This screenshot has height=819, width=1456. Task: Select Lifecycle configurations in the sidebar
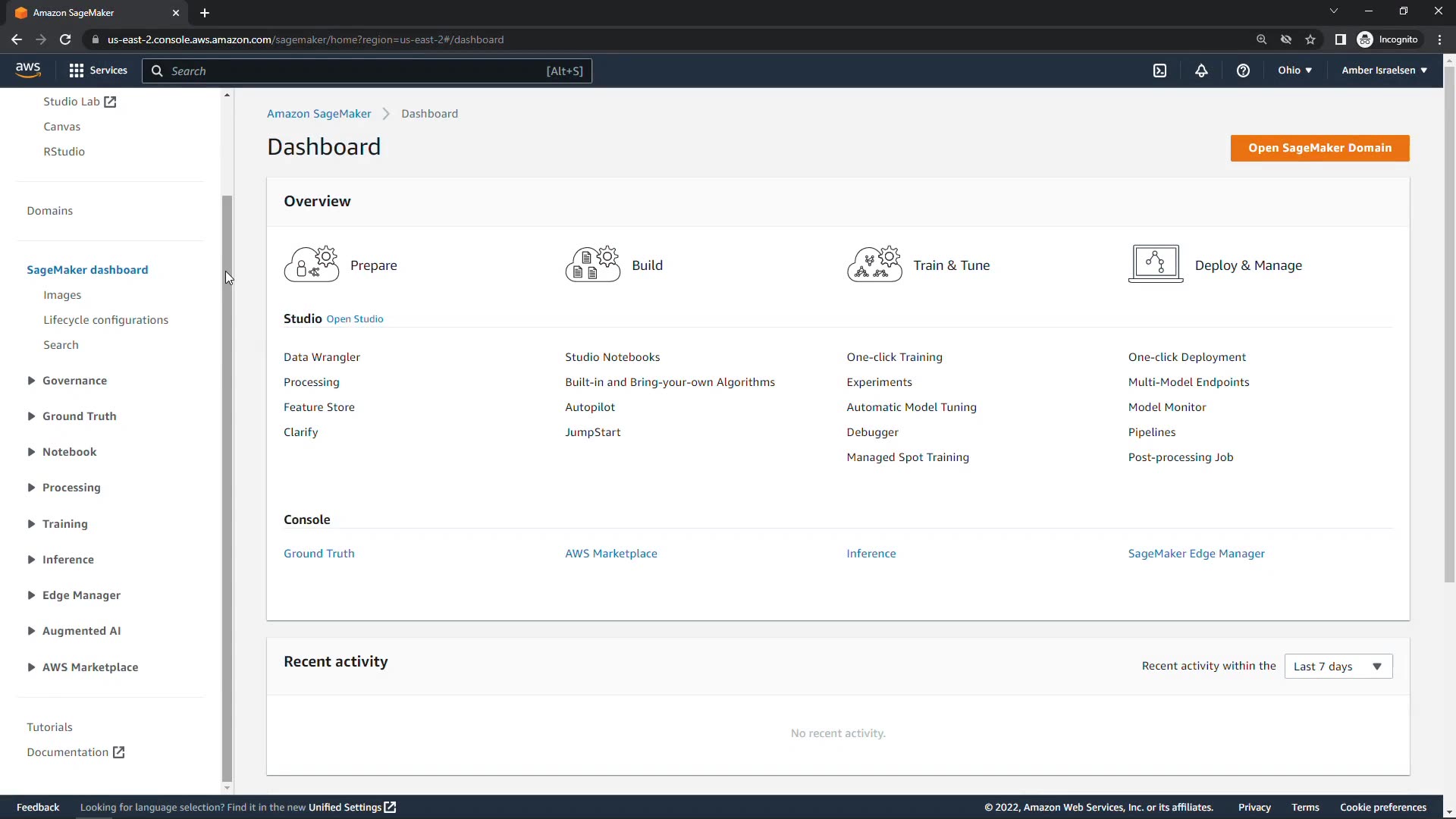point(105,320)
